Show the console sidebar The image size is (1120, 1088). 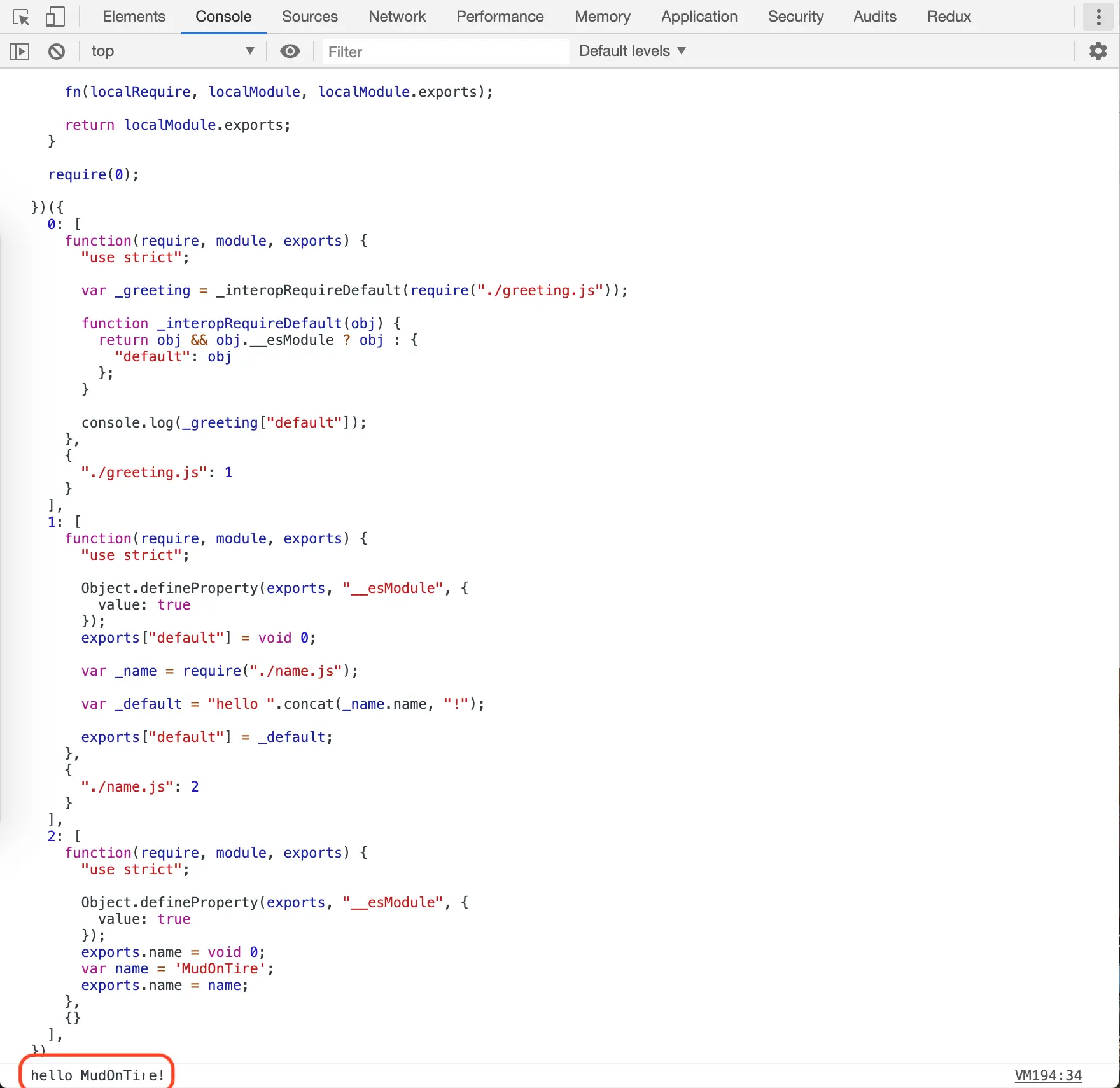point(20,52)
